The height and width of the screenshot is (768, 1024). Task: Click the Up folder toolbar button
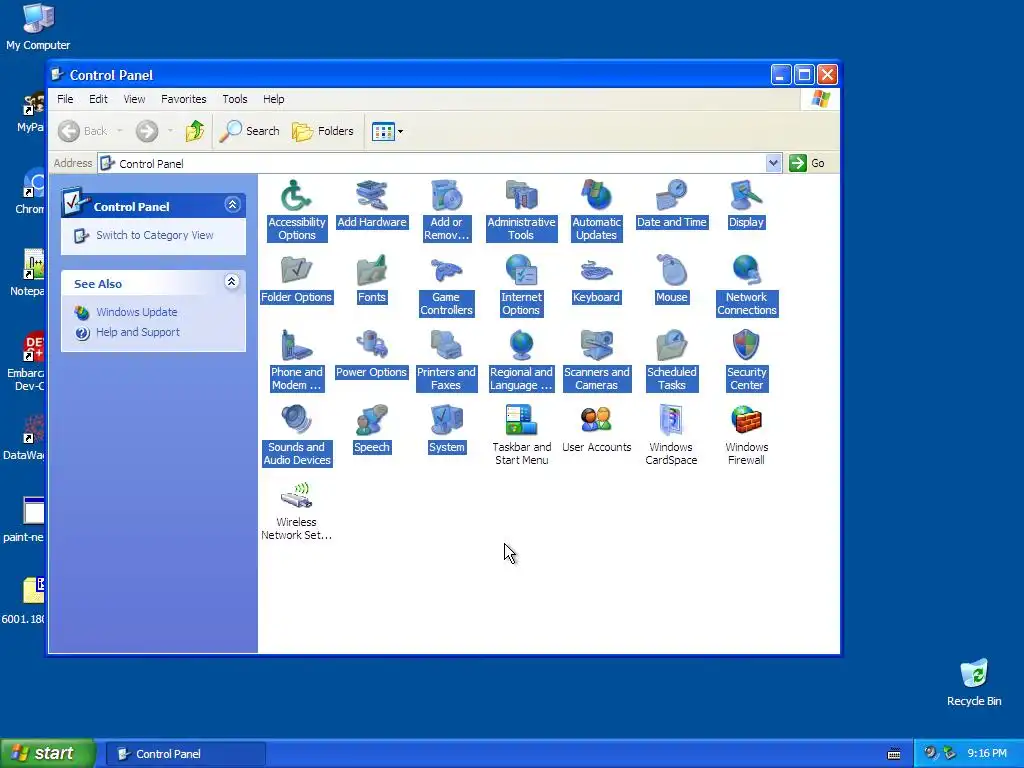coord(195,131)
